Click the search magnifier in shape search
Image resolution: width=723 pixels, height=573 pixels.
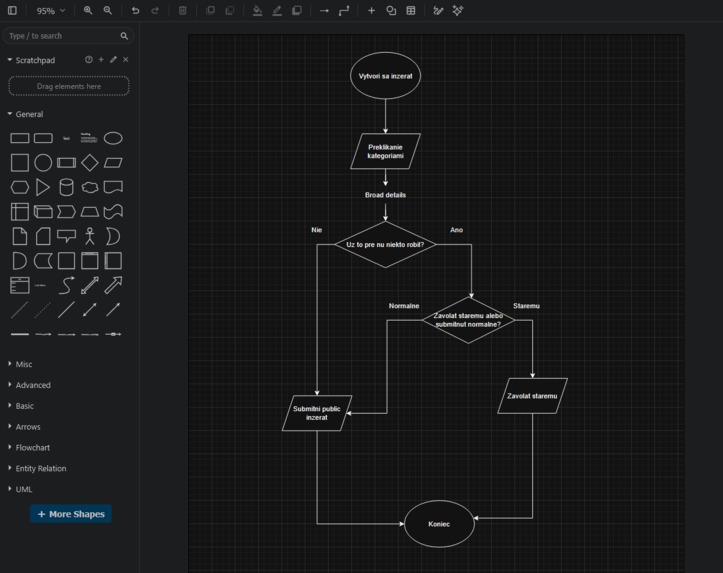pos(124,36)
